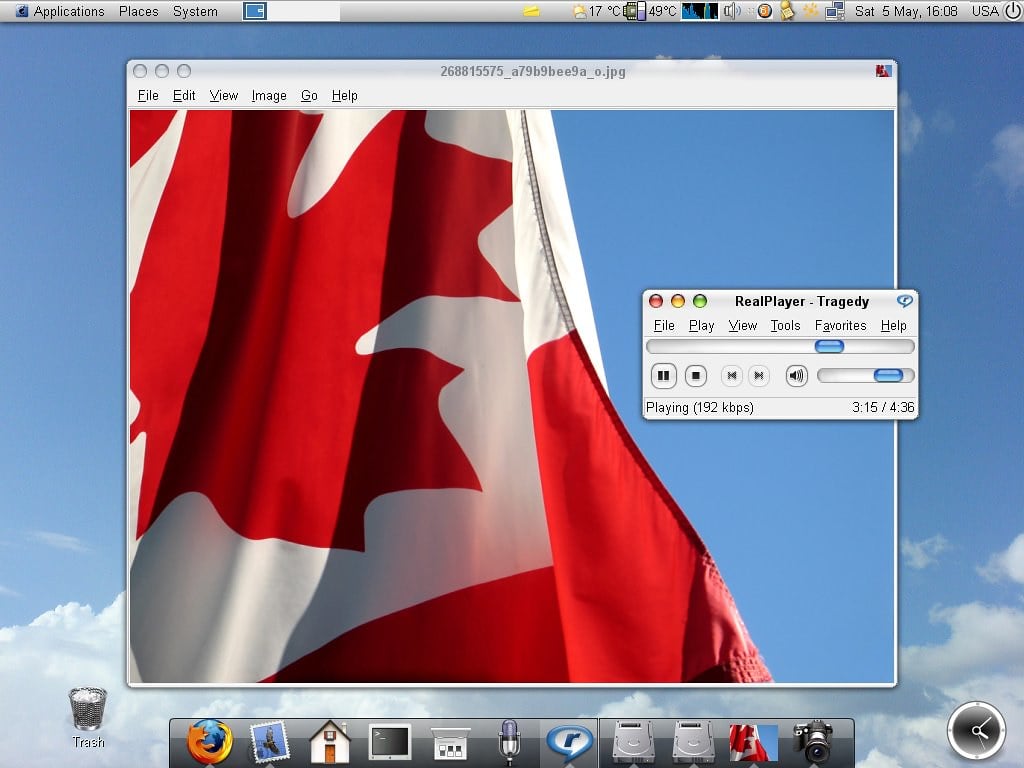Stop playback in RealPlayer
The image size is (1024, 768).
[x=696, y=376]
